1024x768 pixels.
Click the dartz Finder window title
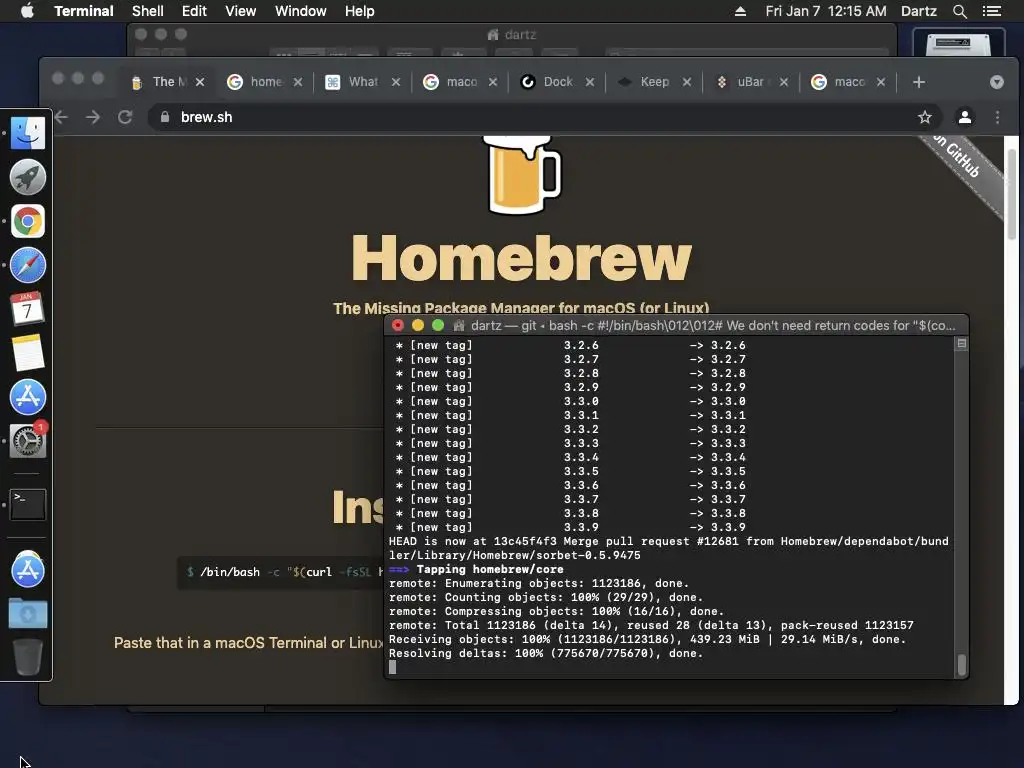tap(513, 35)
